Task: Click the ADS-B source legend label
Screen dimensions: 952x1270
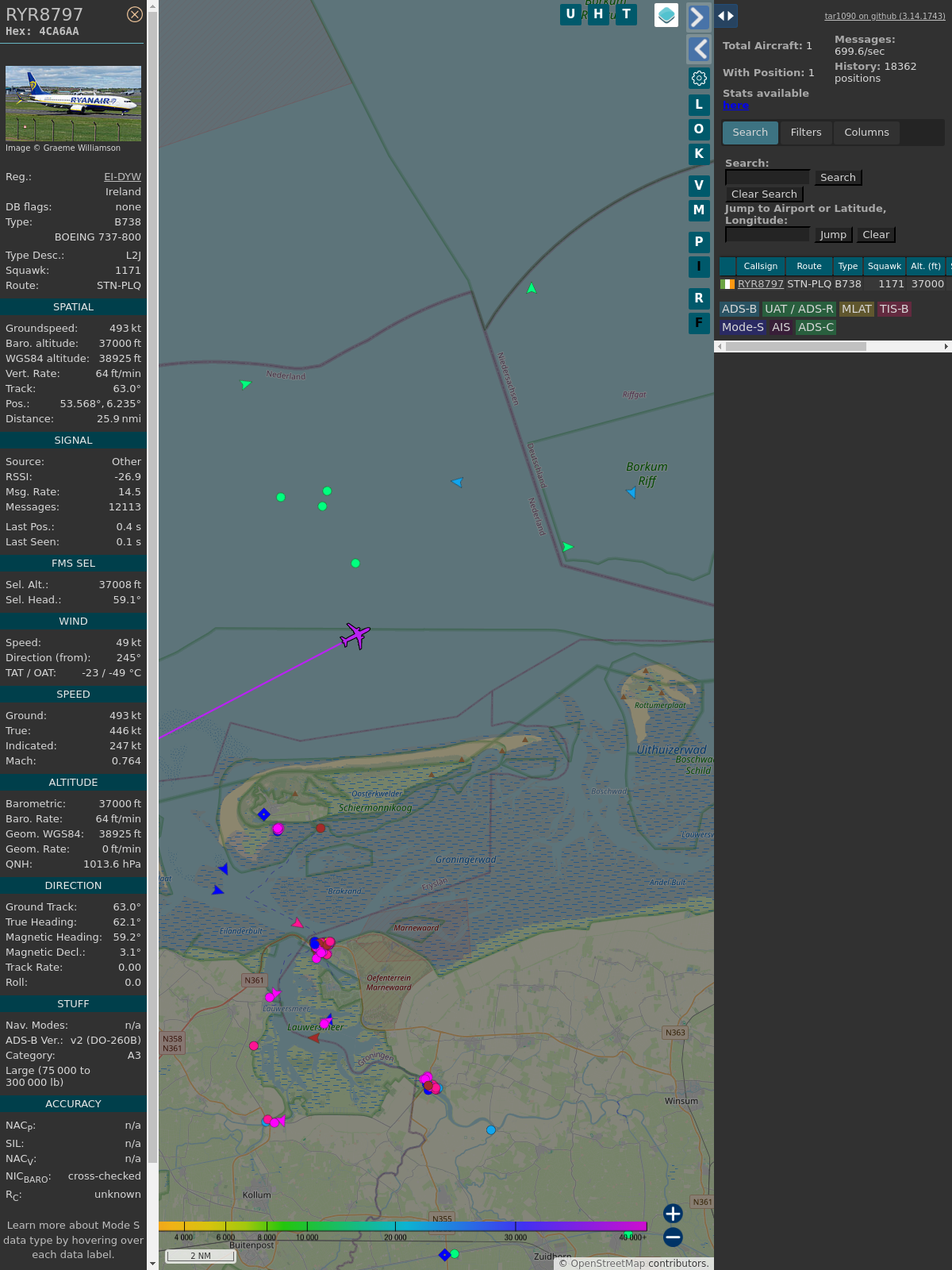Action: coord(739,310)
